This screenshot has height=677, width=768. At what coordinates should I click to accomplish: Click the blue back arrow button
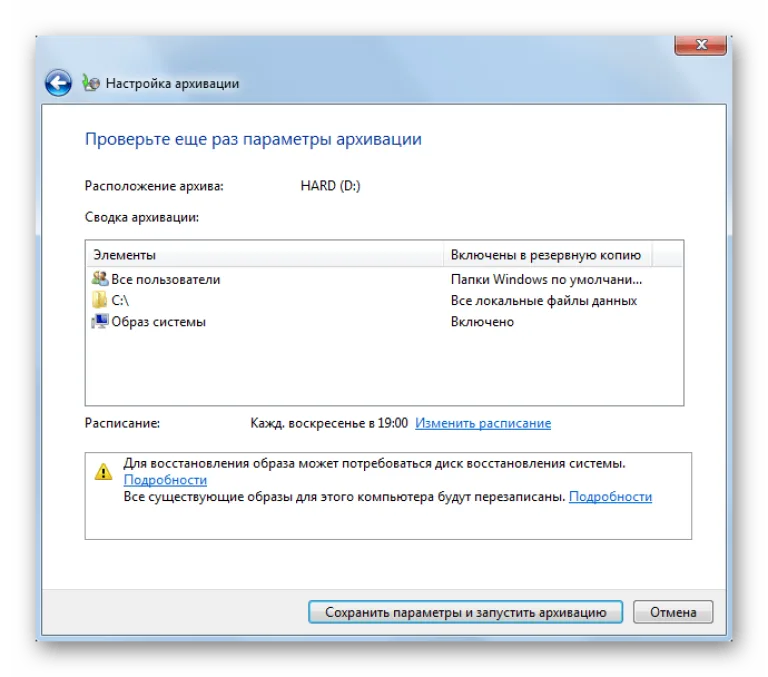click(x=58, y=83)
